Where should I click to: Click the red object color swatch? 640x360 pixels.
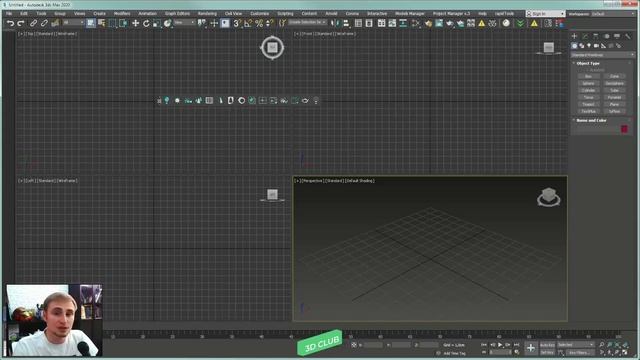[624, 129]
